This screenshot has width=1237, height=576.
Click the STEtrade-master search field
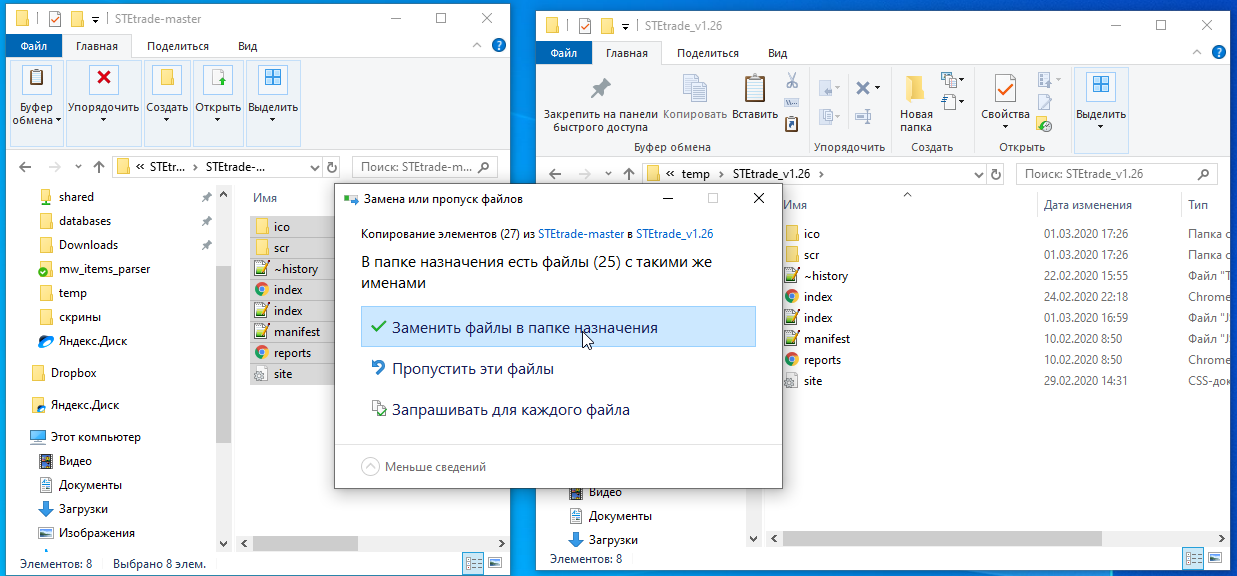(425, 167)
